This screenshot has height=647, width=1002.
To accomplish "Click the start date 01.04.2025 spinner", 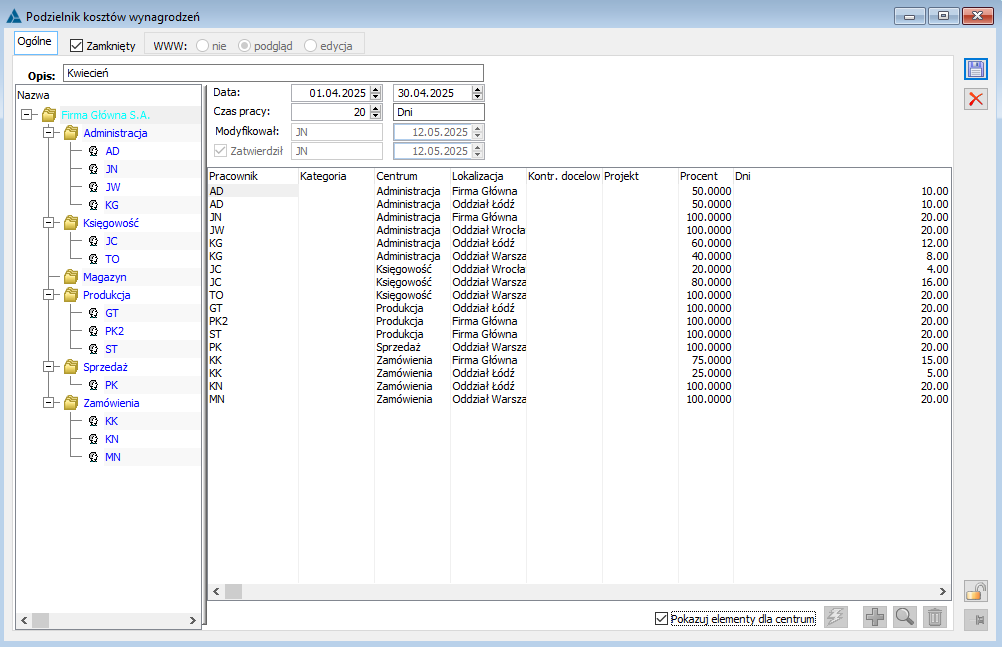I will click(x=376, y=93).
